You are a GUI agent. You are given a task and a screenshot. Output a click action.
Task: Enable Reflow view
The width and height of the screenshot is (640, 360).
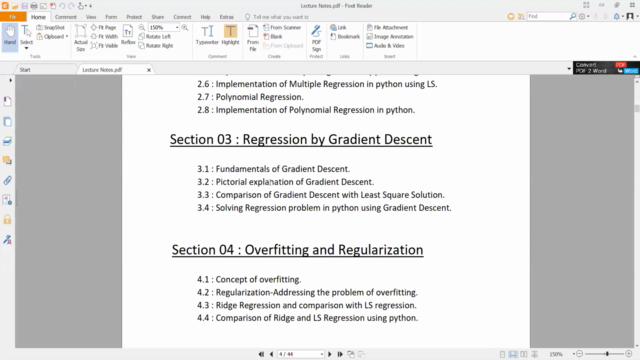[128, 35]
